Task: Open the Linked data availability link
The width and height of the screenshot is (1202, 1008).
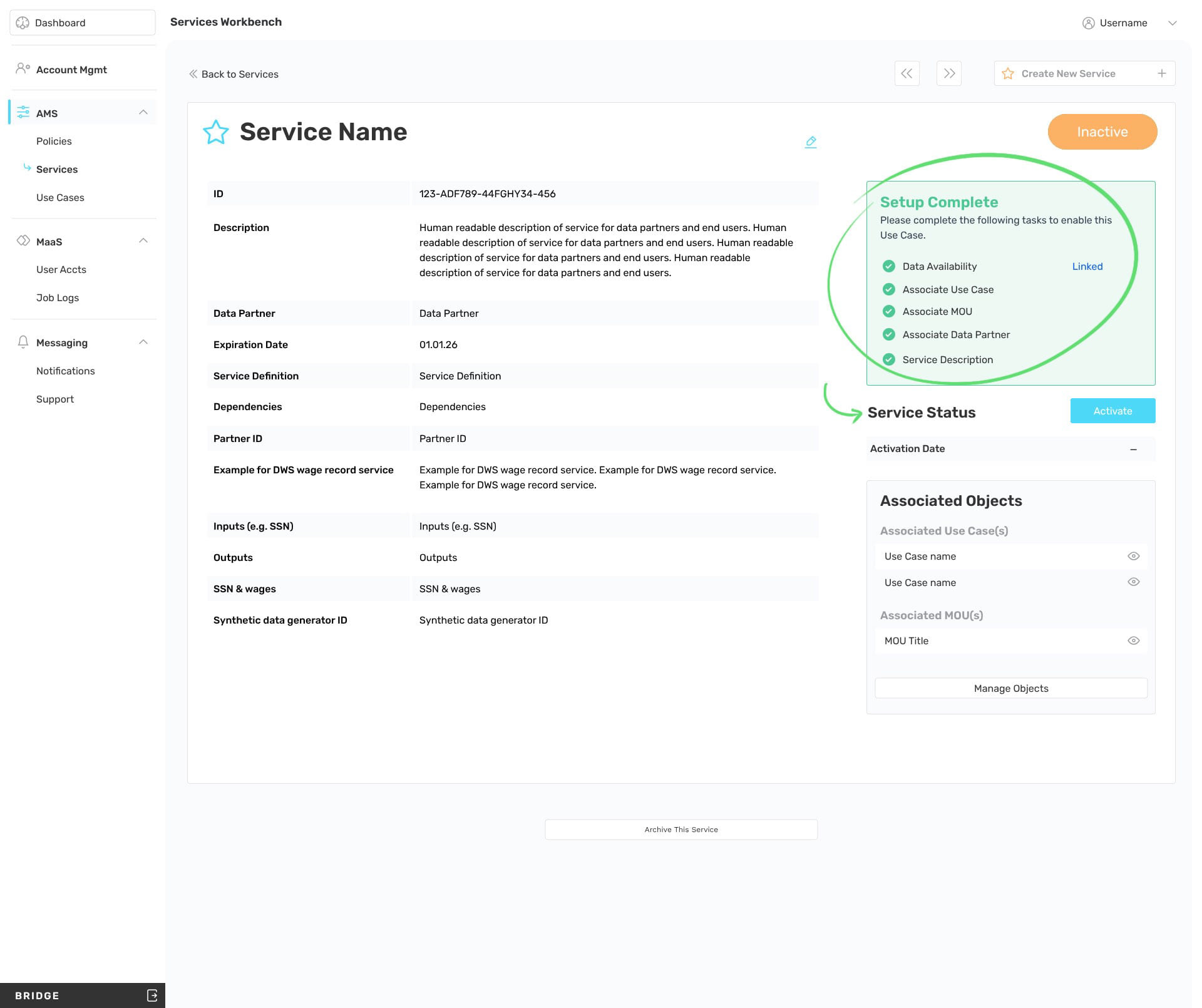Action: point(1087,266)
